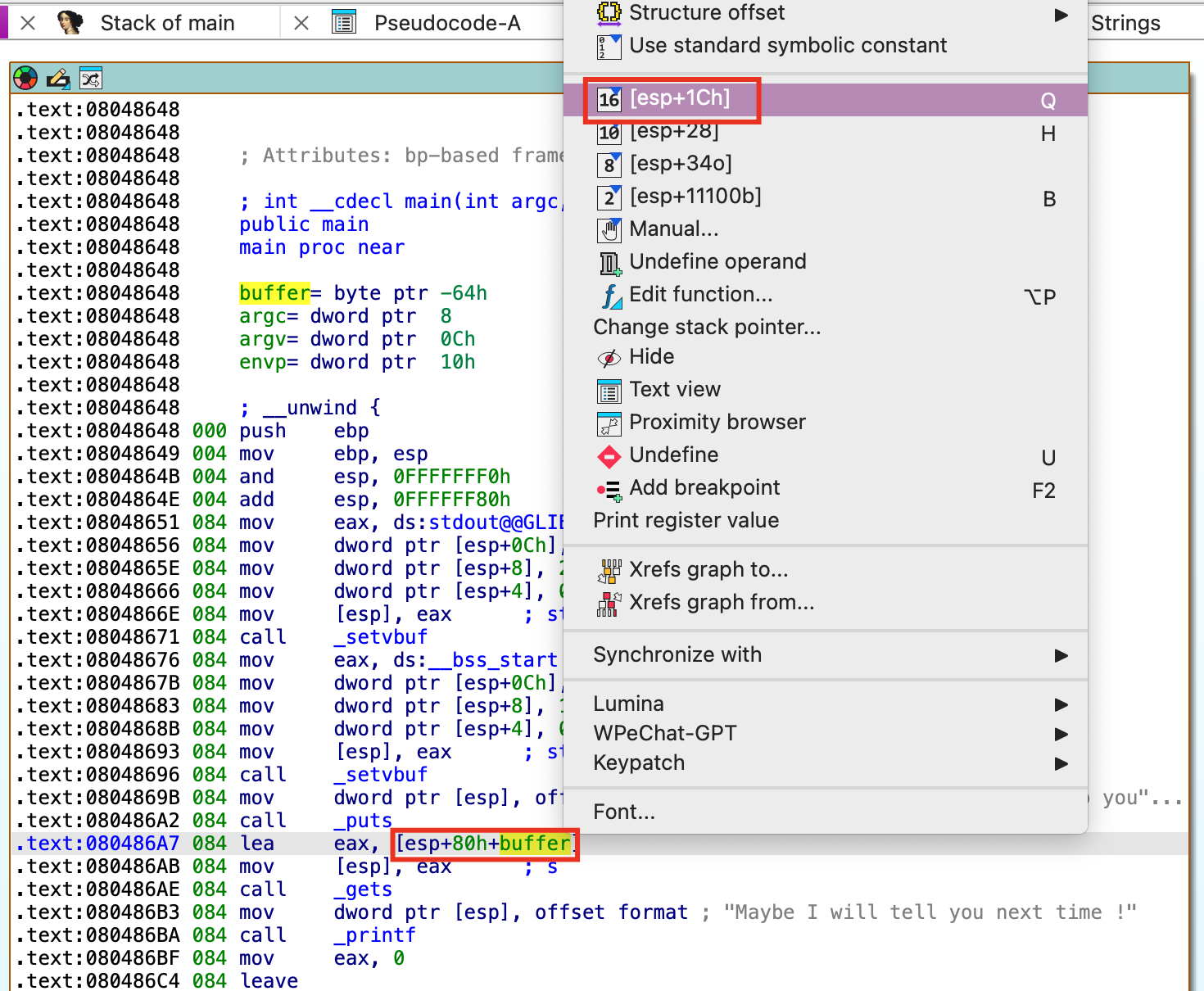Expand the WPeChat-GPT submenu arrow
The width and height of the screenshot is (1204, 991).
(x=1061, y=734)
